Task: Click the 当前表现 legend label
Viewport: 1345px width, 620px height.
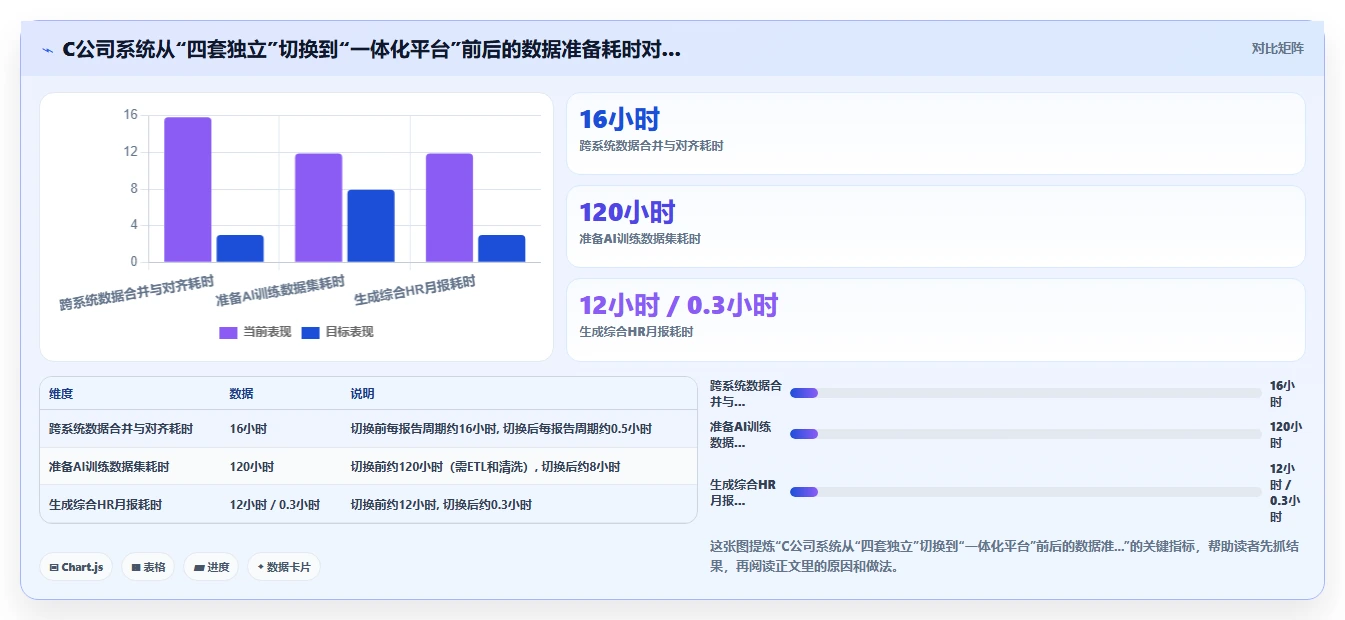Action: 267,332
